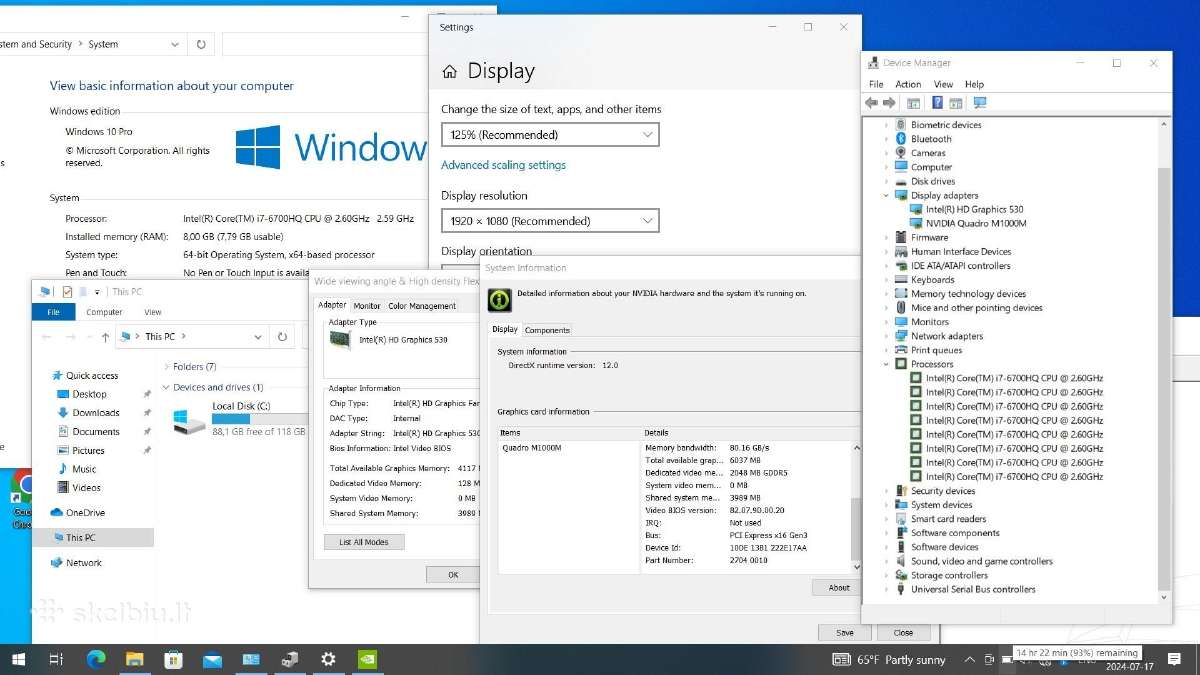
Task: Click Save in NVIDIA System Information
Action: 845,633
